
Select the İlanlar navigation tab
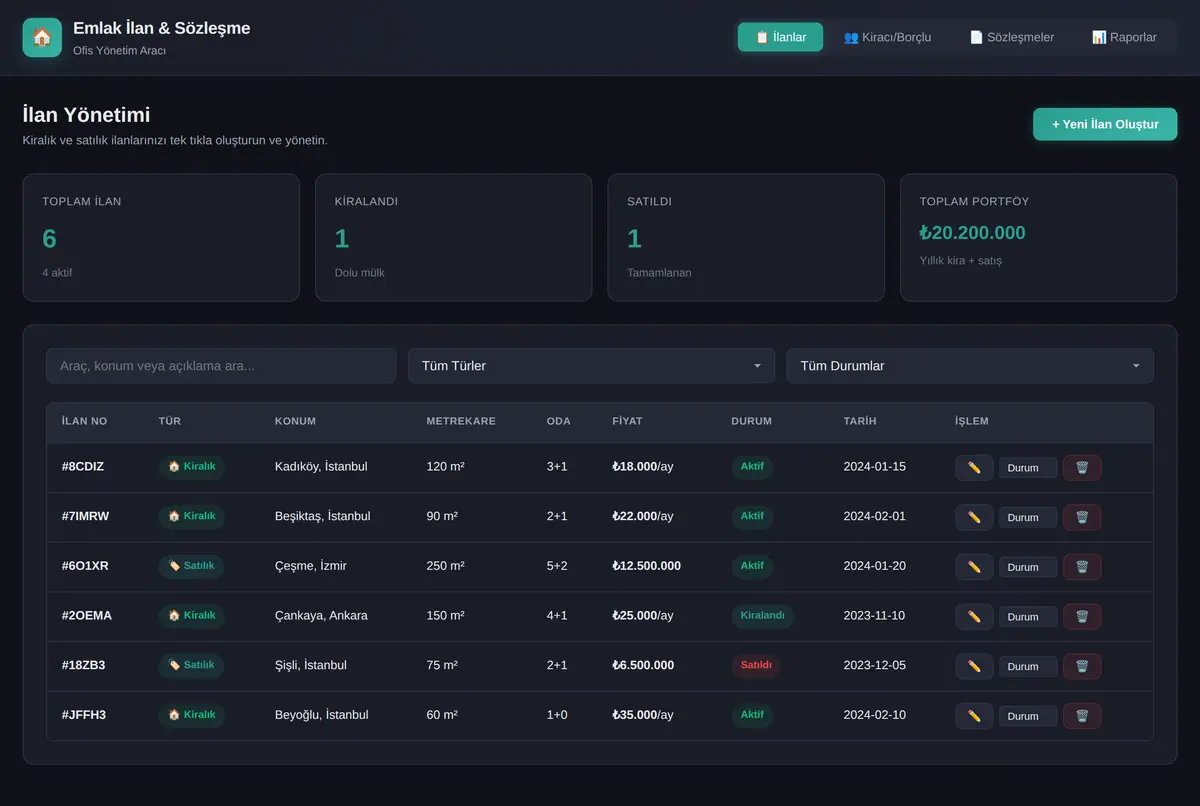[780, 37]
